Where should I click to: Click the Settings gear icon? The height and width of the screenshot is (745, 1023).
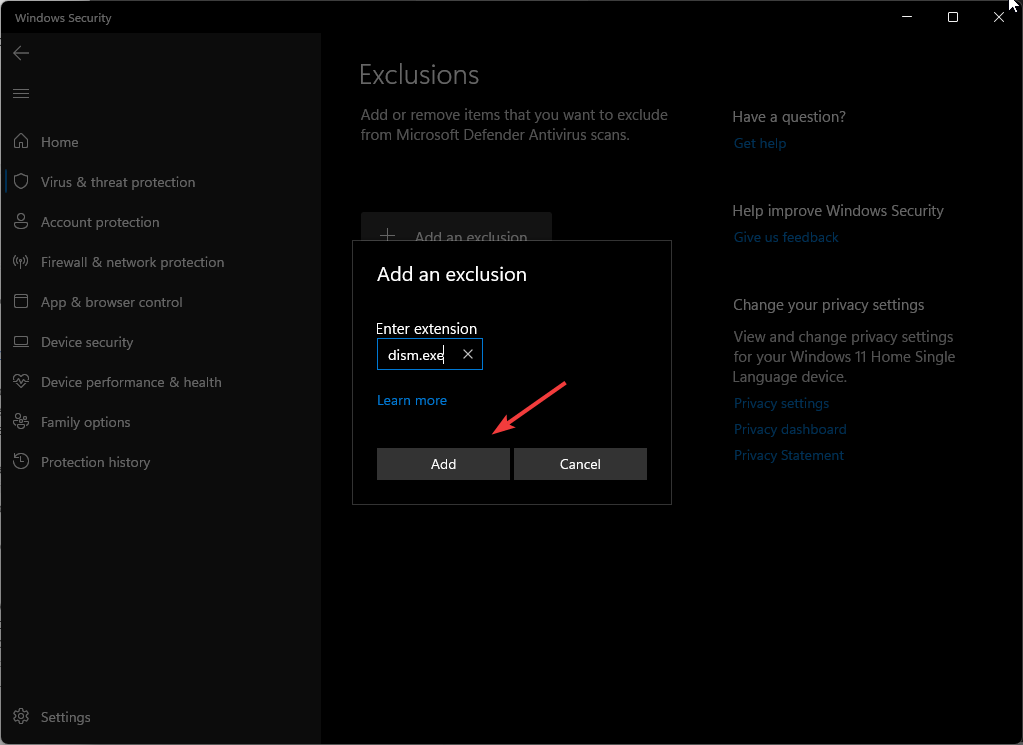coord(21,716)
